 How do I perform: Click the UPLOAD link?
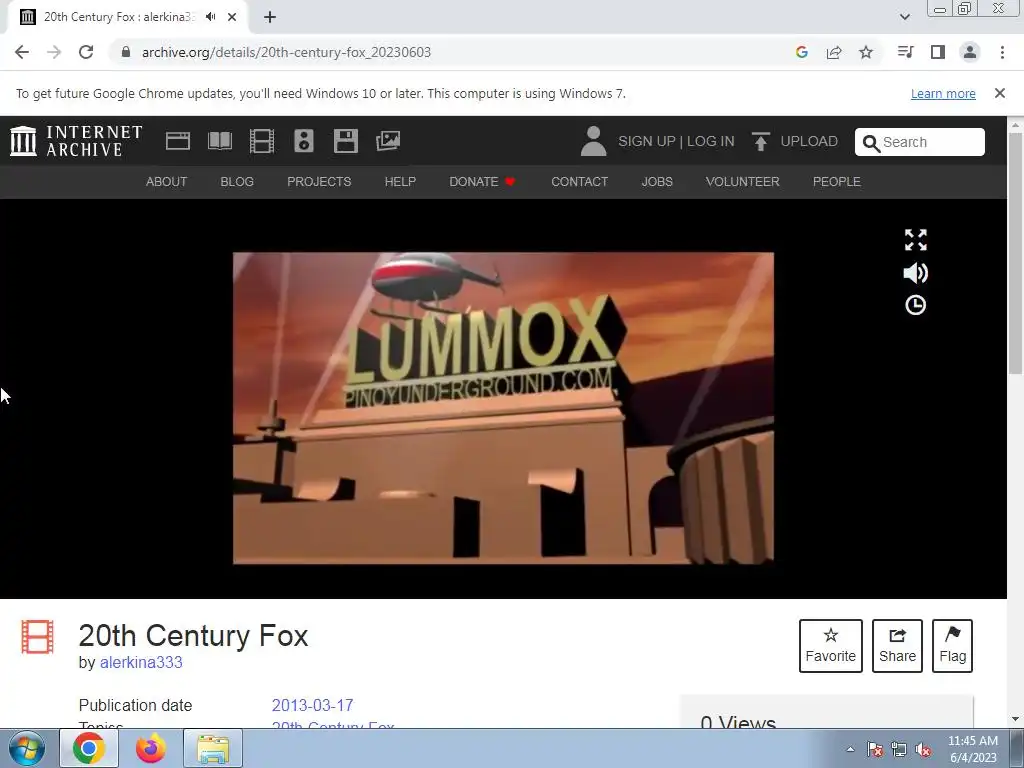(x=809, y=141)
